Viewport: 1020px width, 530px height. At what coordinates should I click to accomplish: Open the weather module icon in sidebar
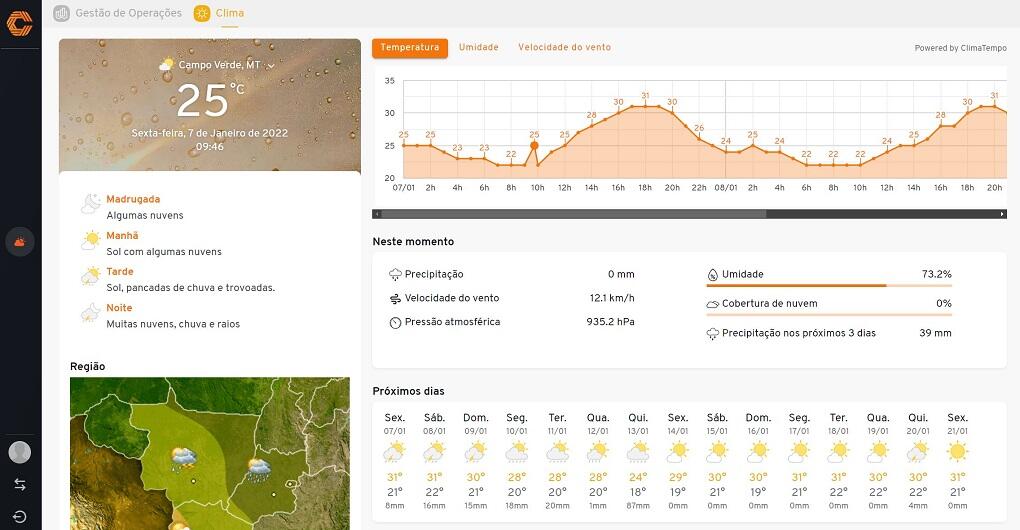tap(20, 241)
